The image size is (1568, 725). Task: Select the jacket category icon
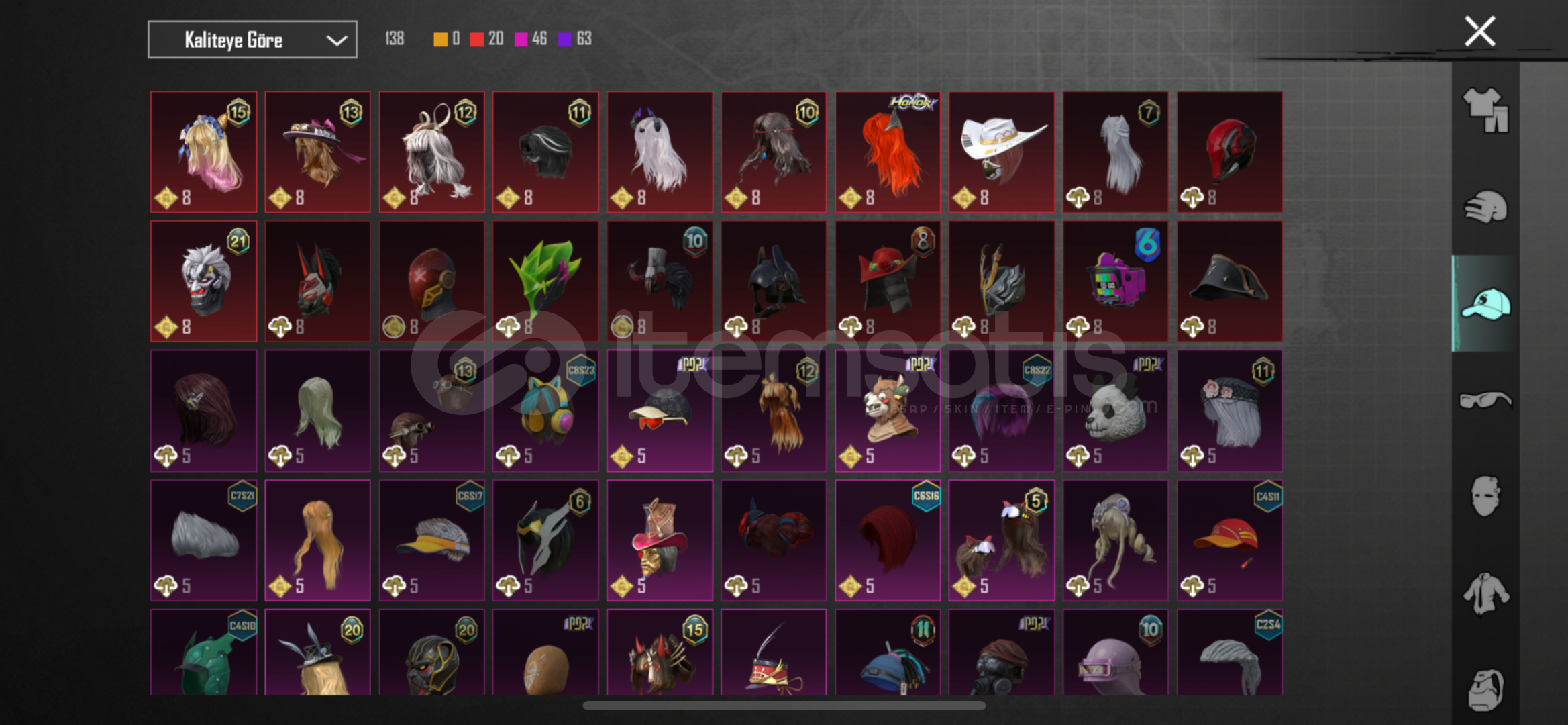1485,593
